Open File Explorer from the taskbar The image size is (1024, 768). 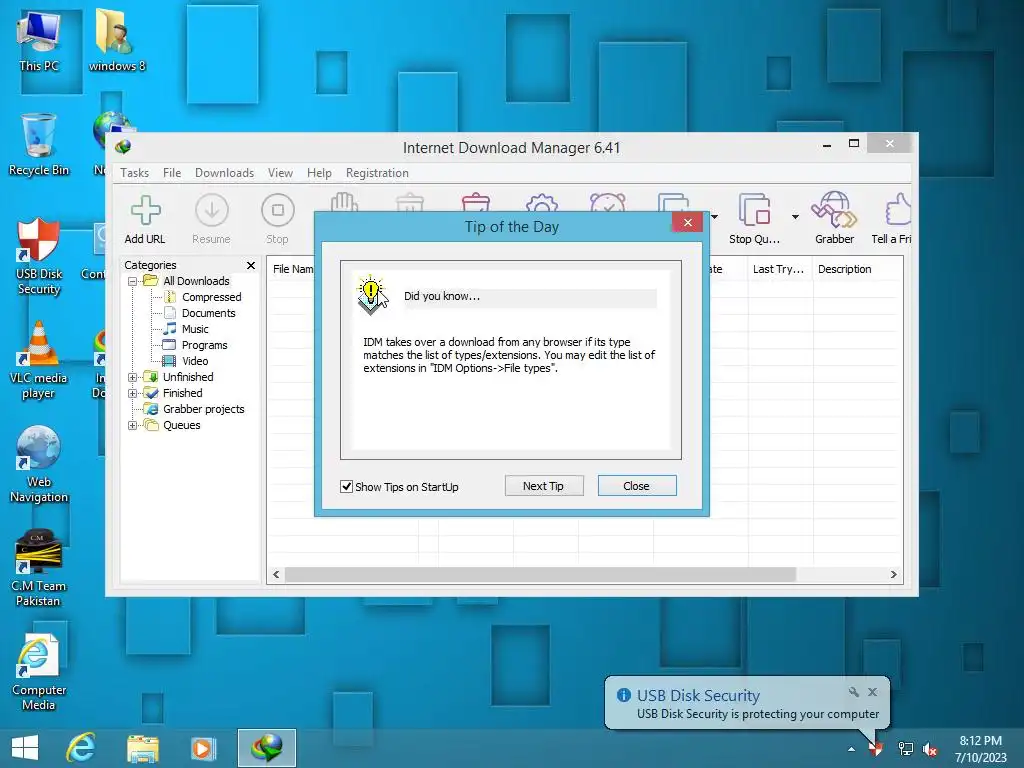pos(142,748)
